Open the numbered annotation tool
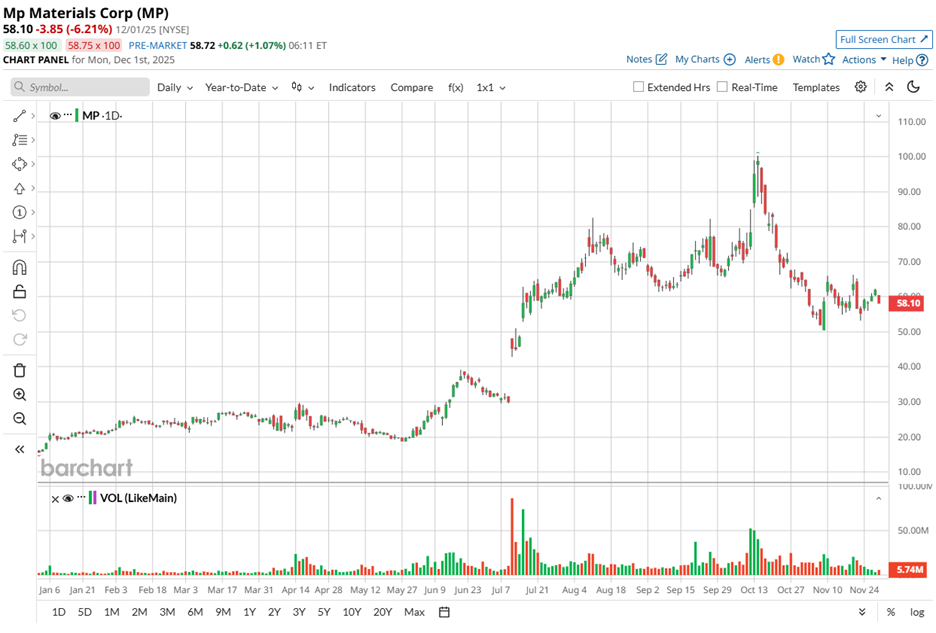The height and width of the screenshot is (633, 936). (19, 212)
